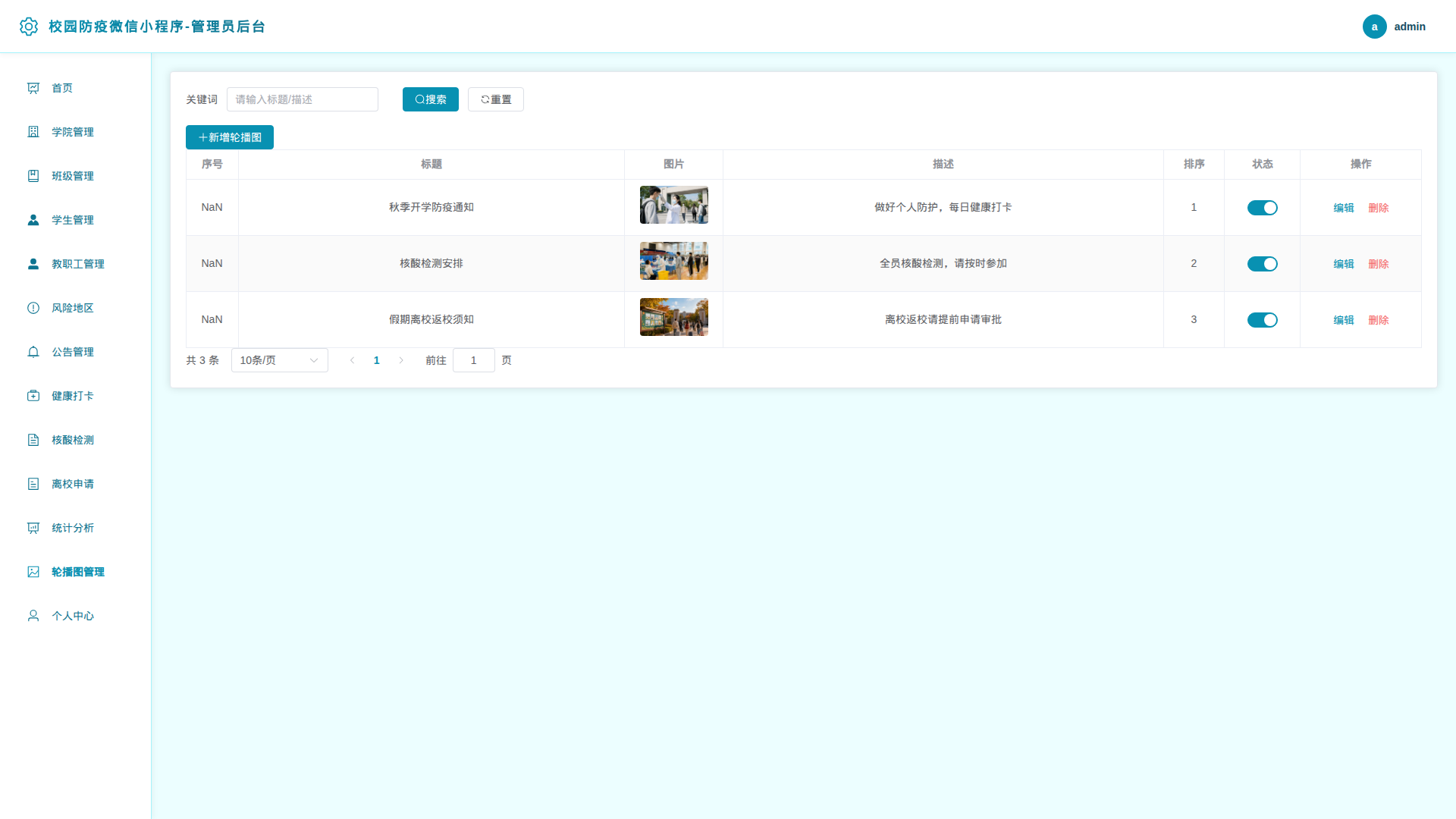Viewport: 1456px width, 819px height.
Task: Open 个人中心 menu item
Action: click(x=76, y=616)
